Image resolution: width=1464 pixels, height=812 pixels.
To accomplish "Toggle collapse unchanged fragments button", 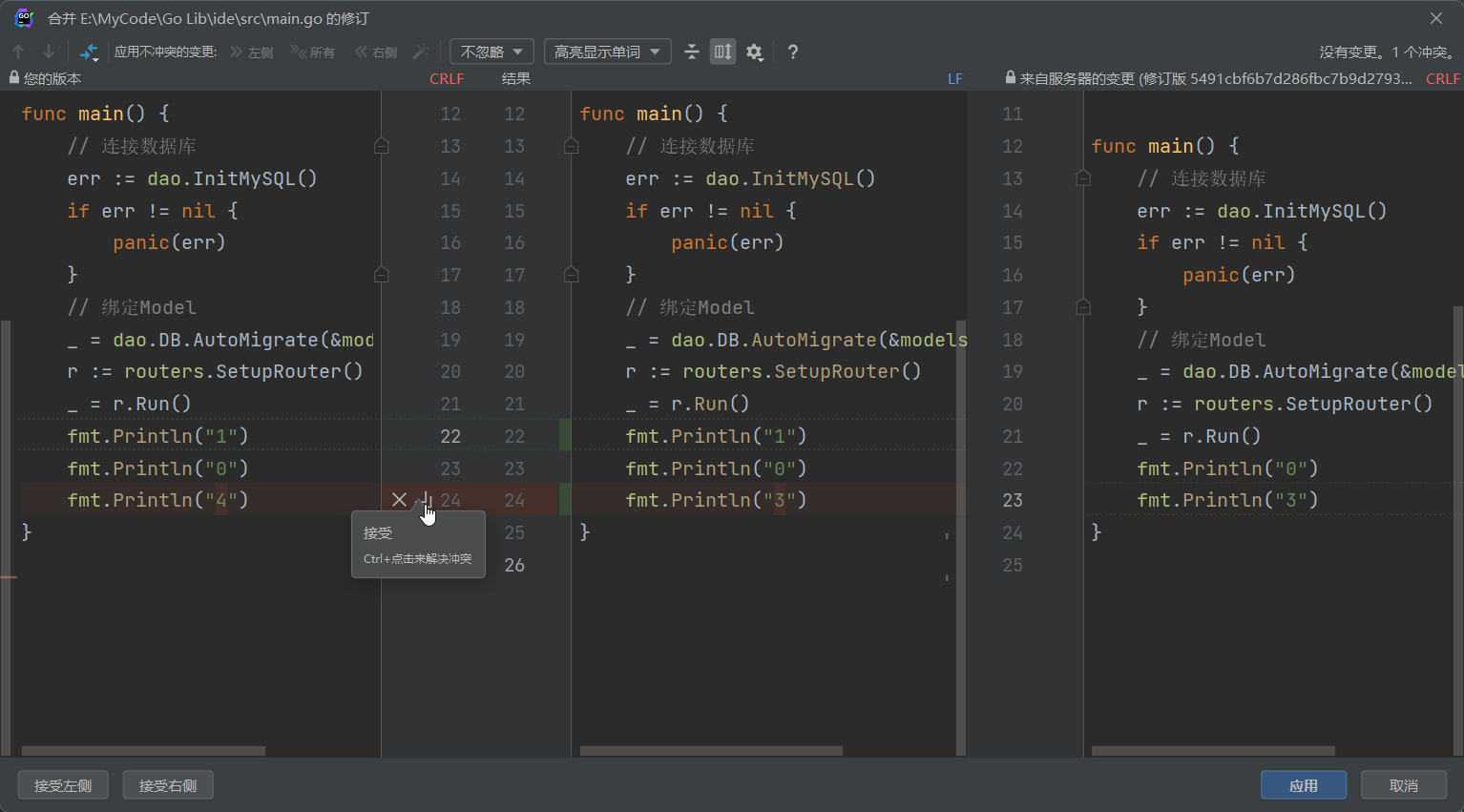I will tap(692, 52).
